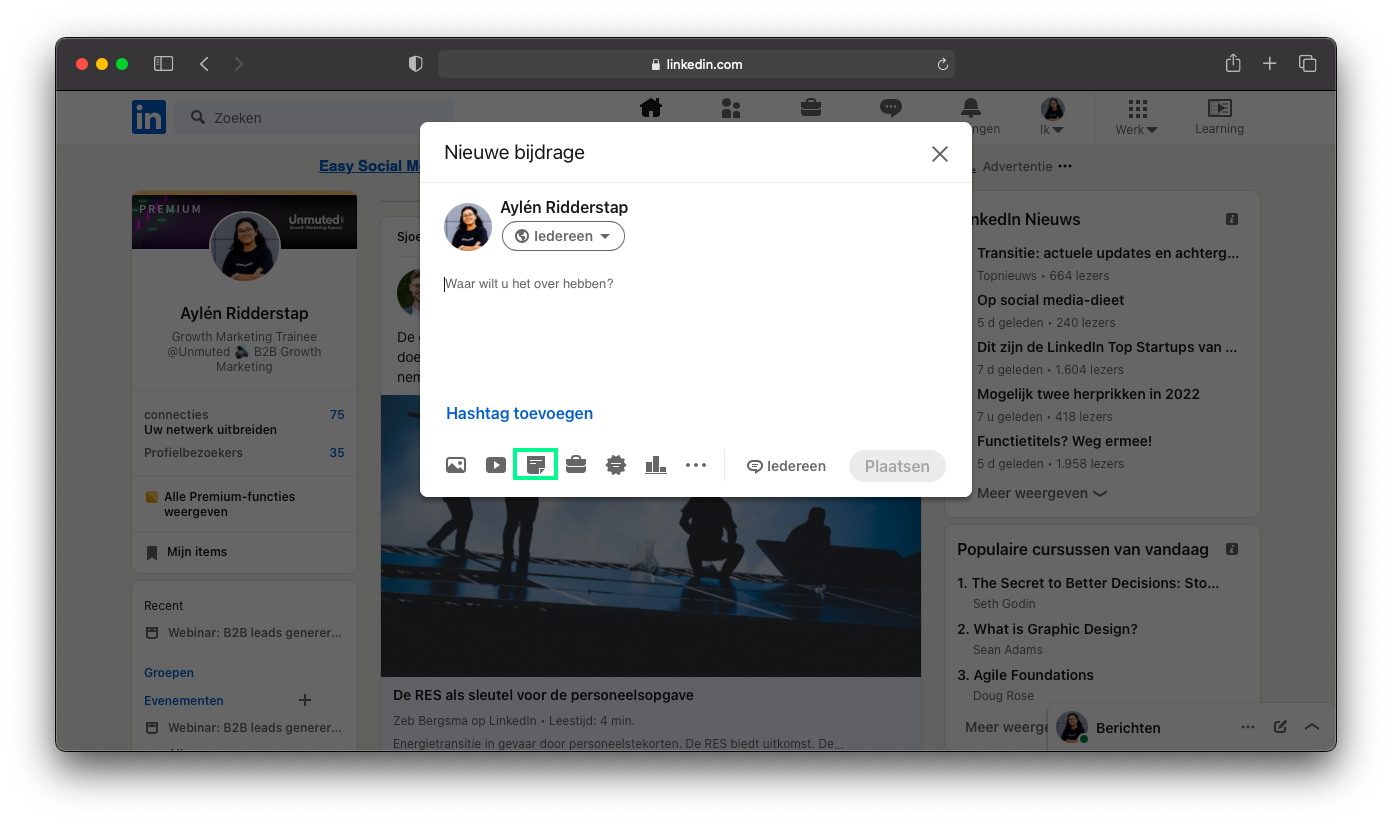Click the Safari privacy shield icon
1392x825 pixels.
(416, 64)
